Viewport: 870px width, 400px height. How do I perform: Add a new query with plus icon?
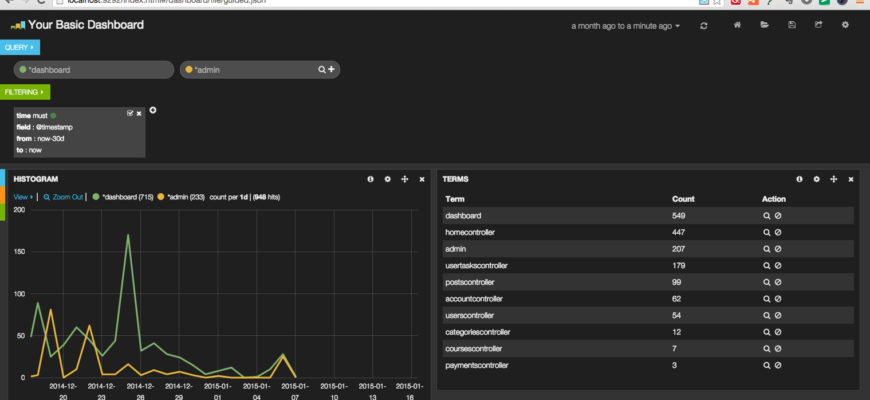[x=331, y=69]
